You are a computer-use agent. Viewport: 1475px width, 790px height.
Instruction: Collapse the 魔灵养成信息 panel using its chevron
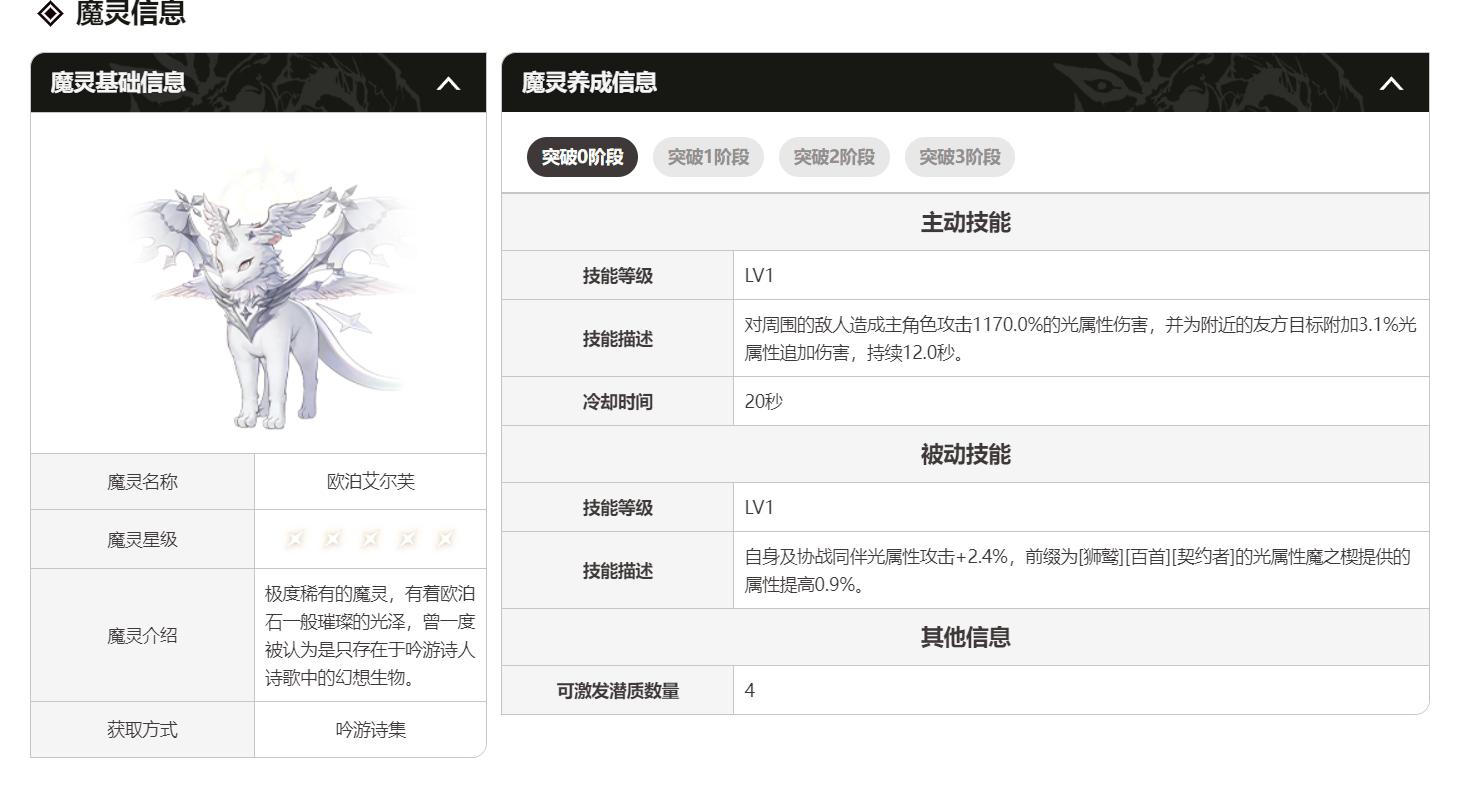click(1391, 83)
